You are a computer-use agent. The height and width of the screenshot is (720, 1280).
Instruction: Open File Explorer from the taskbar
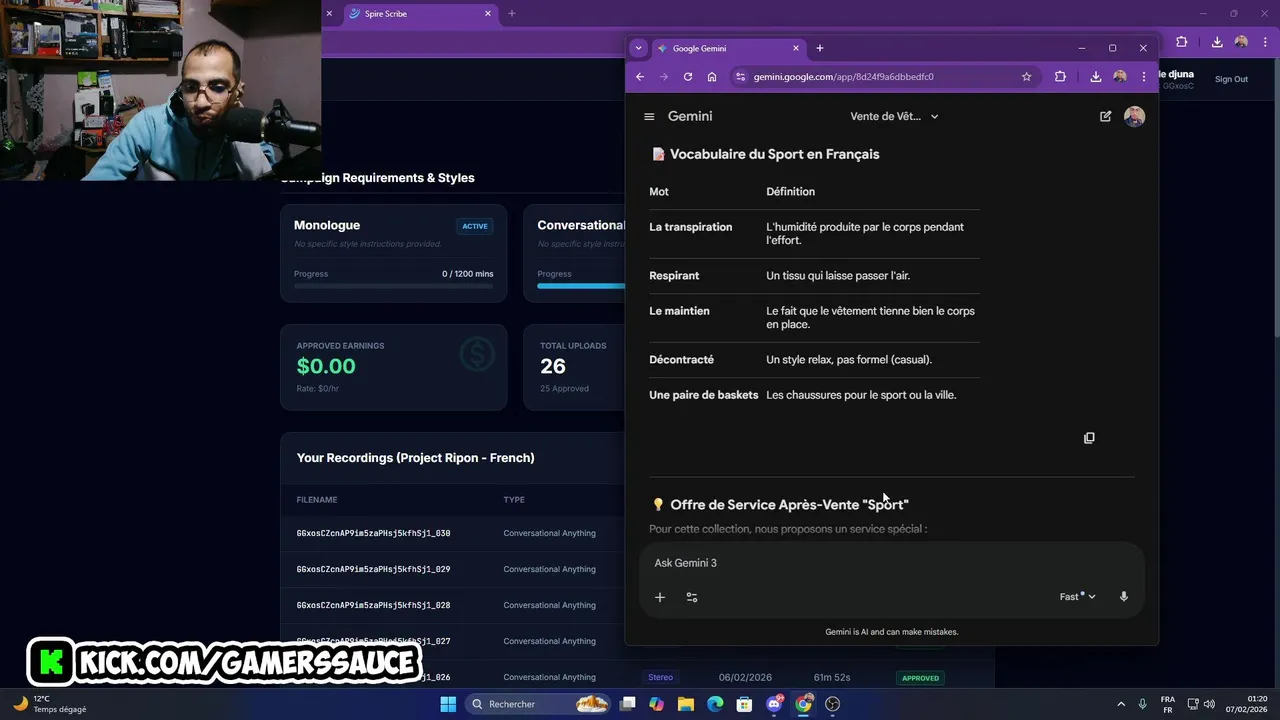(686, 704)
